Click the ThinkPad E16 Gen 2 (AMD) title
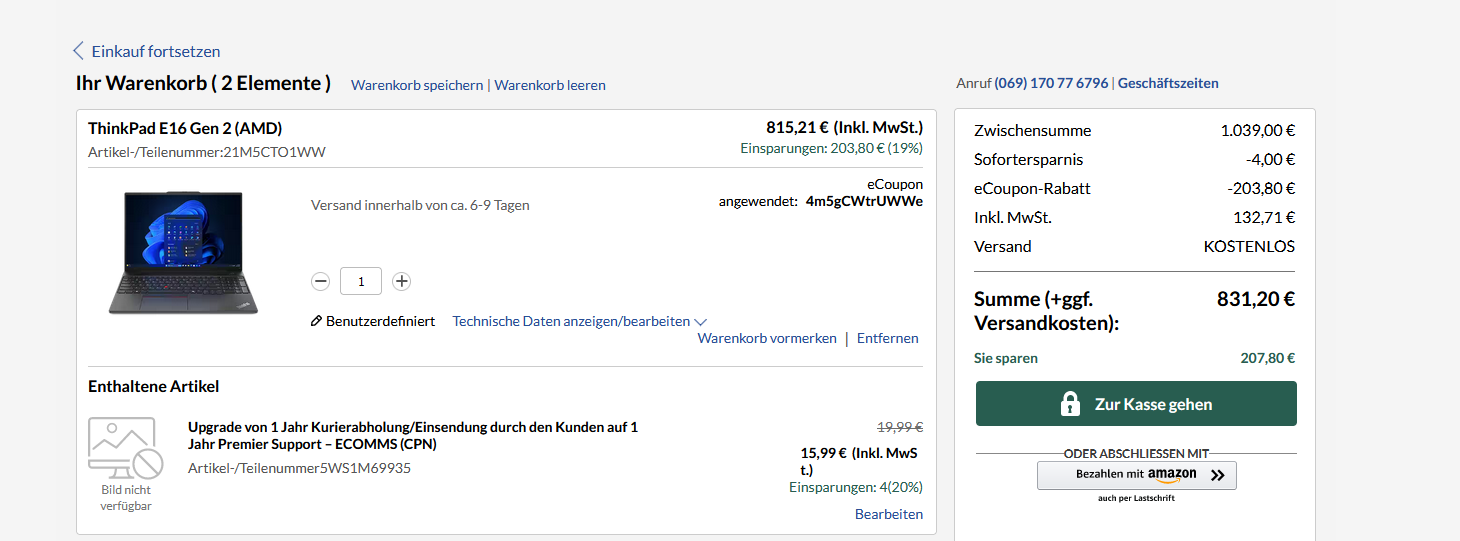Viewport: 1460px width, 541px height. tap(185, 128)
